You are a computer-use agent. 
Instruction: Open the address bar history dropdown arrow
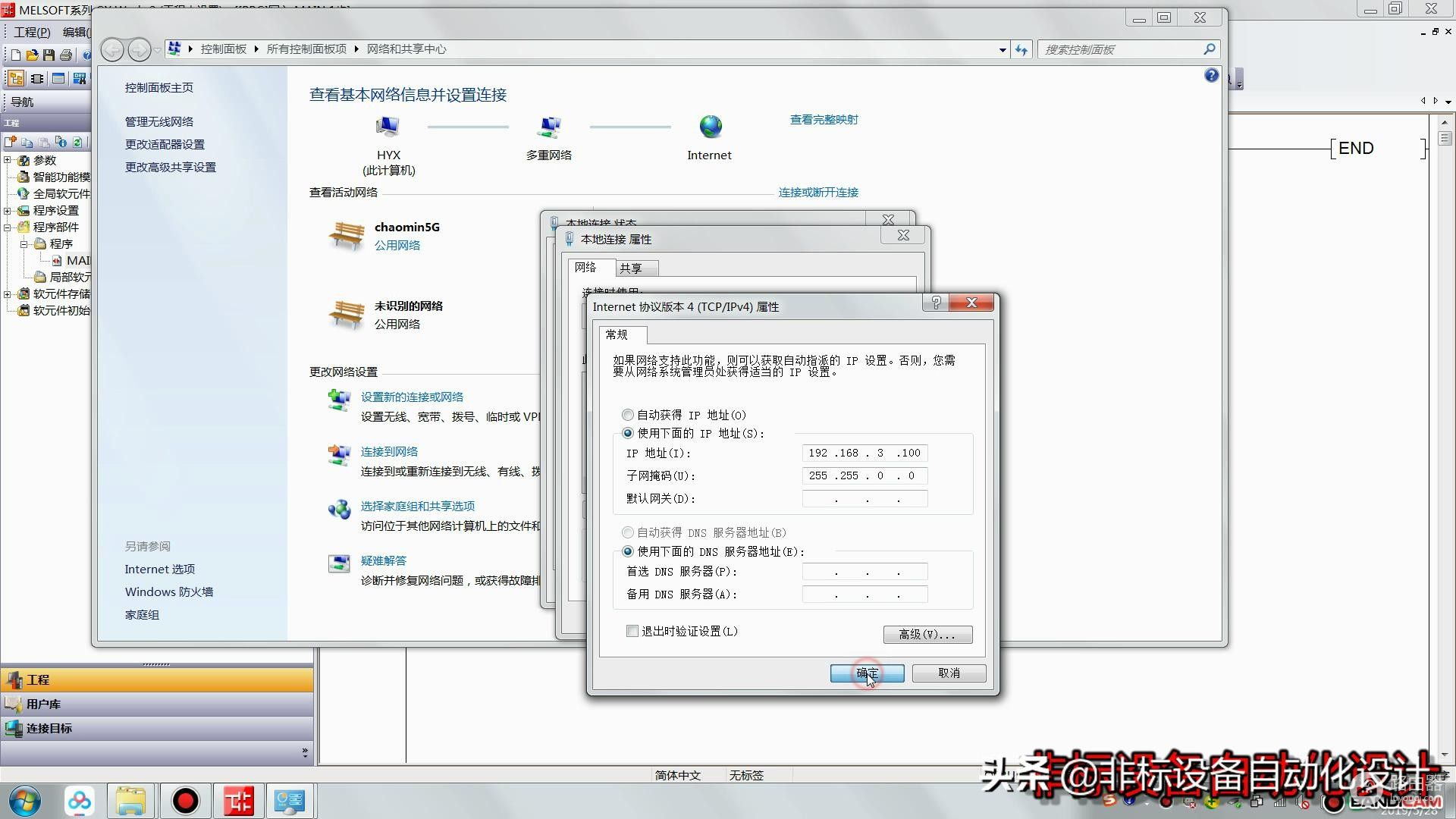1003,50
